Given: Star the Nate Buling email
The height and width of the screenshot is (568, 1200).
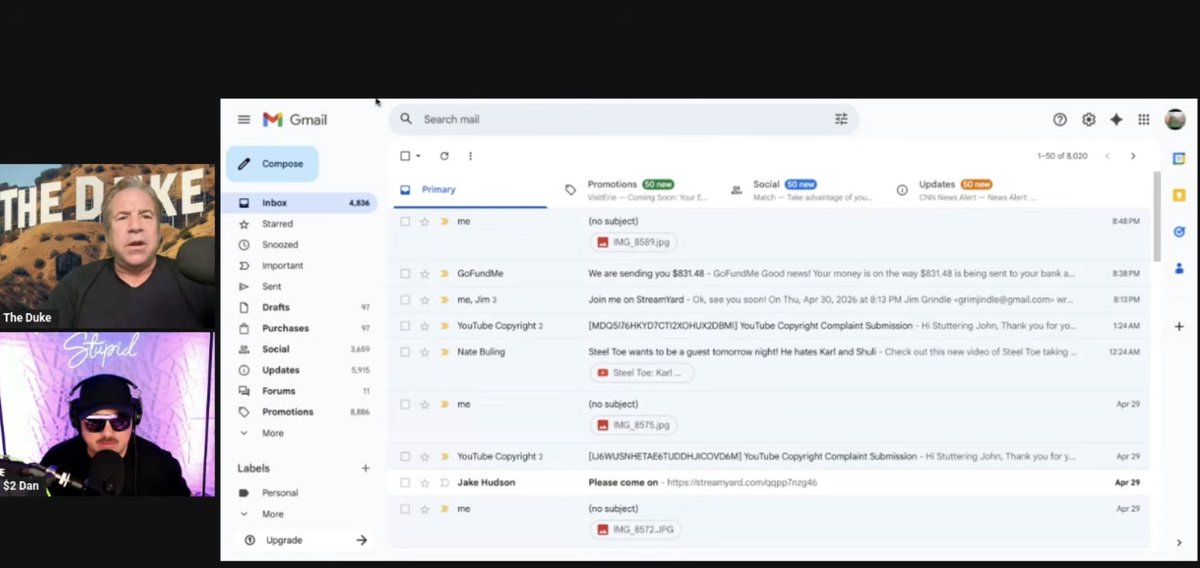Looking at the screenshot, I should tap(425, 352).
